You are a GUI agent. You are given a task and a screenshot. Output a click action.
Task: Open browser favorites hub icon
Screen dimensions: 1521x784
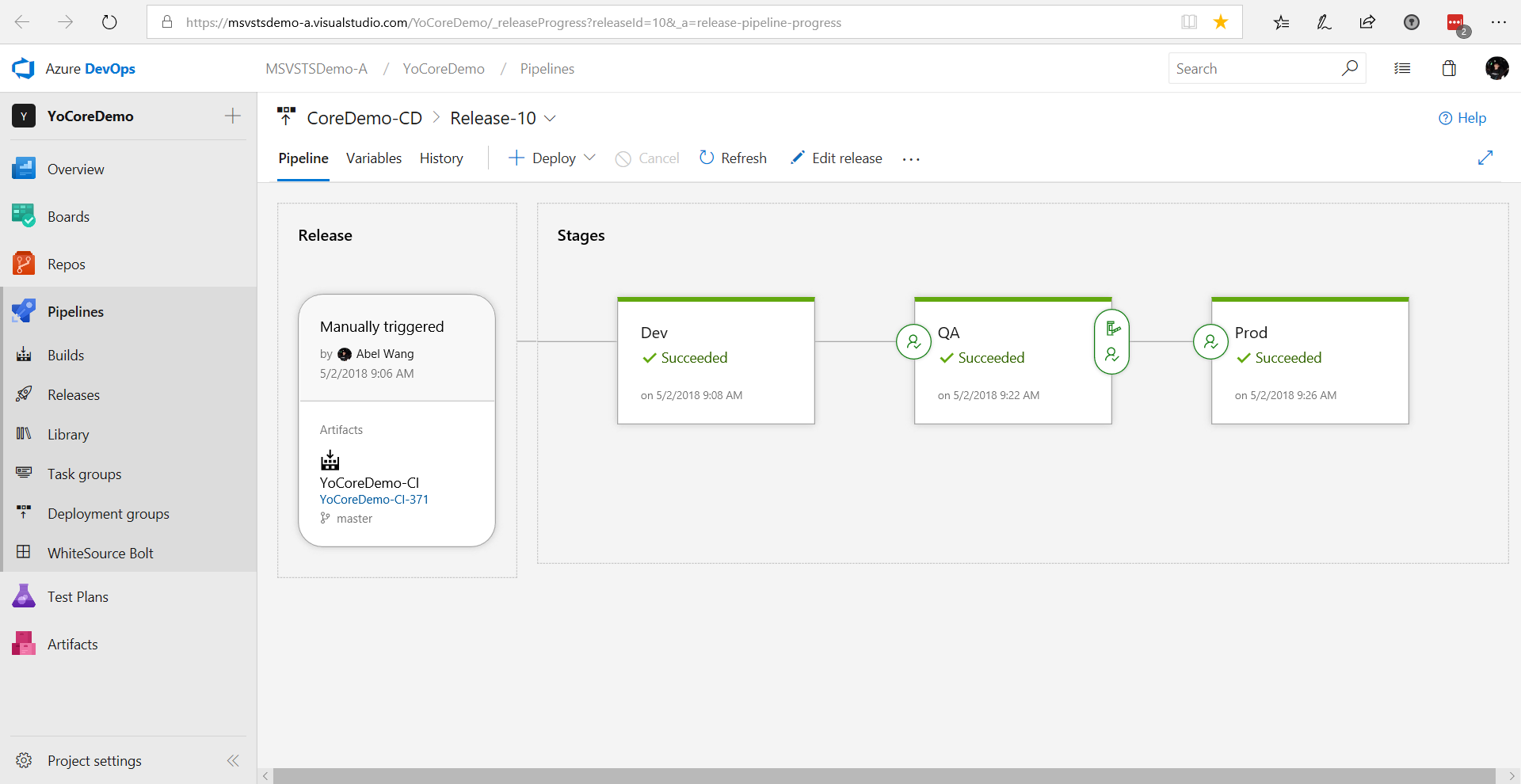(1281, 22)
